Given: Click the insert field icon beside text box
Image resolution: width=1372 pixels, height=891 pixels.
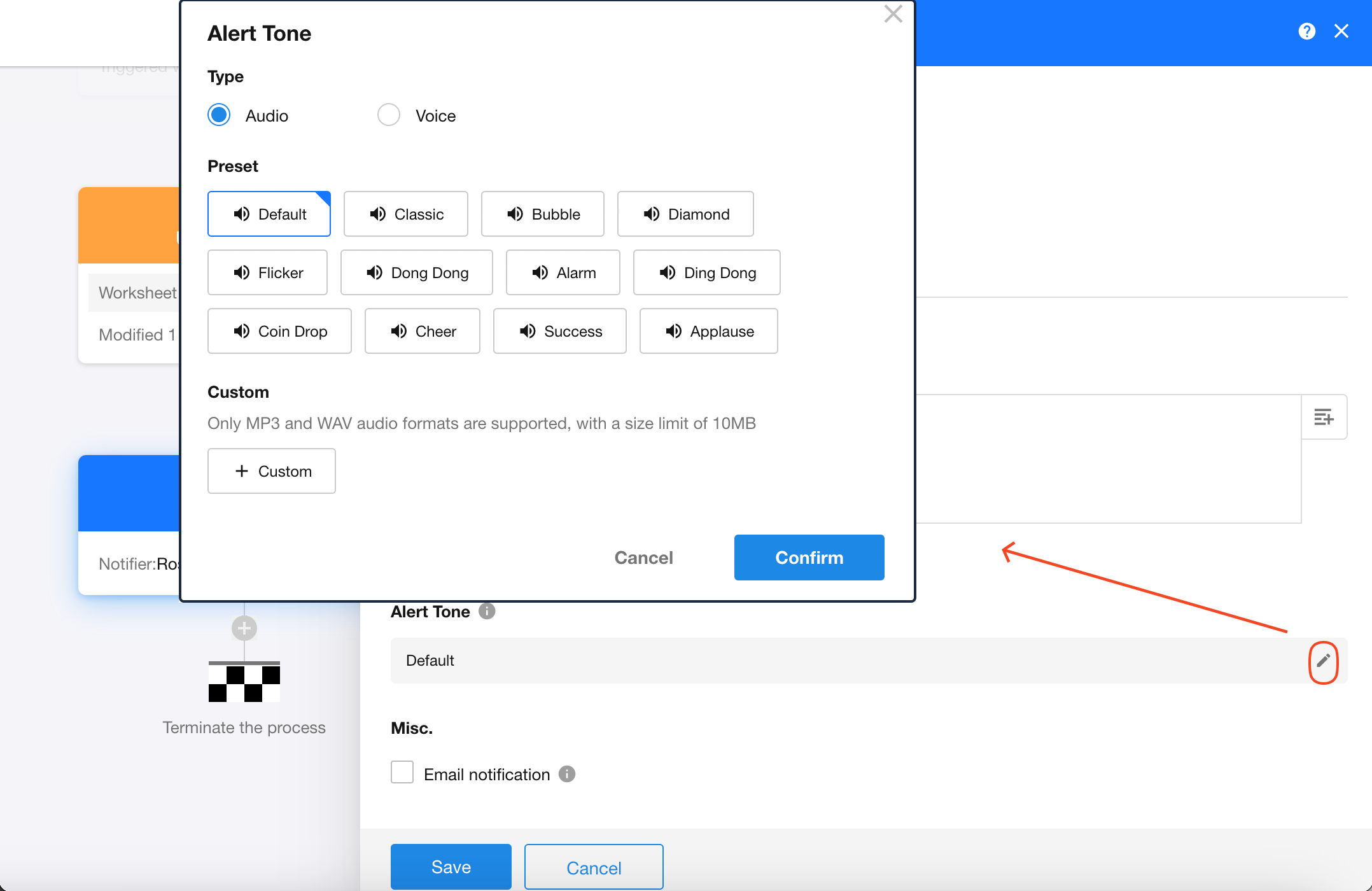Looking at the screenshot, I should (x=1324, y=417).
